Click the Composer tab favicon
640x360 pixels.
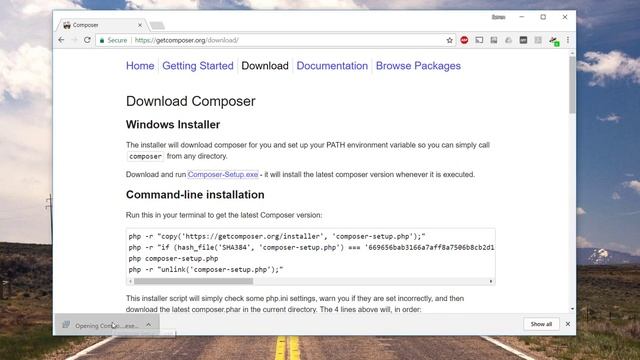point(67,25)
